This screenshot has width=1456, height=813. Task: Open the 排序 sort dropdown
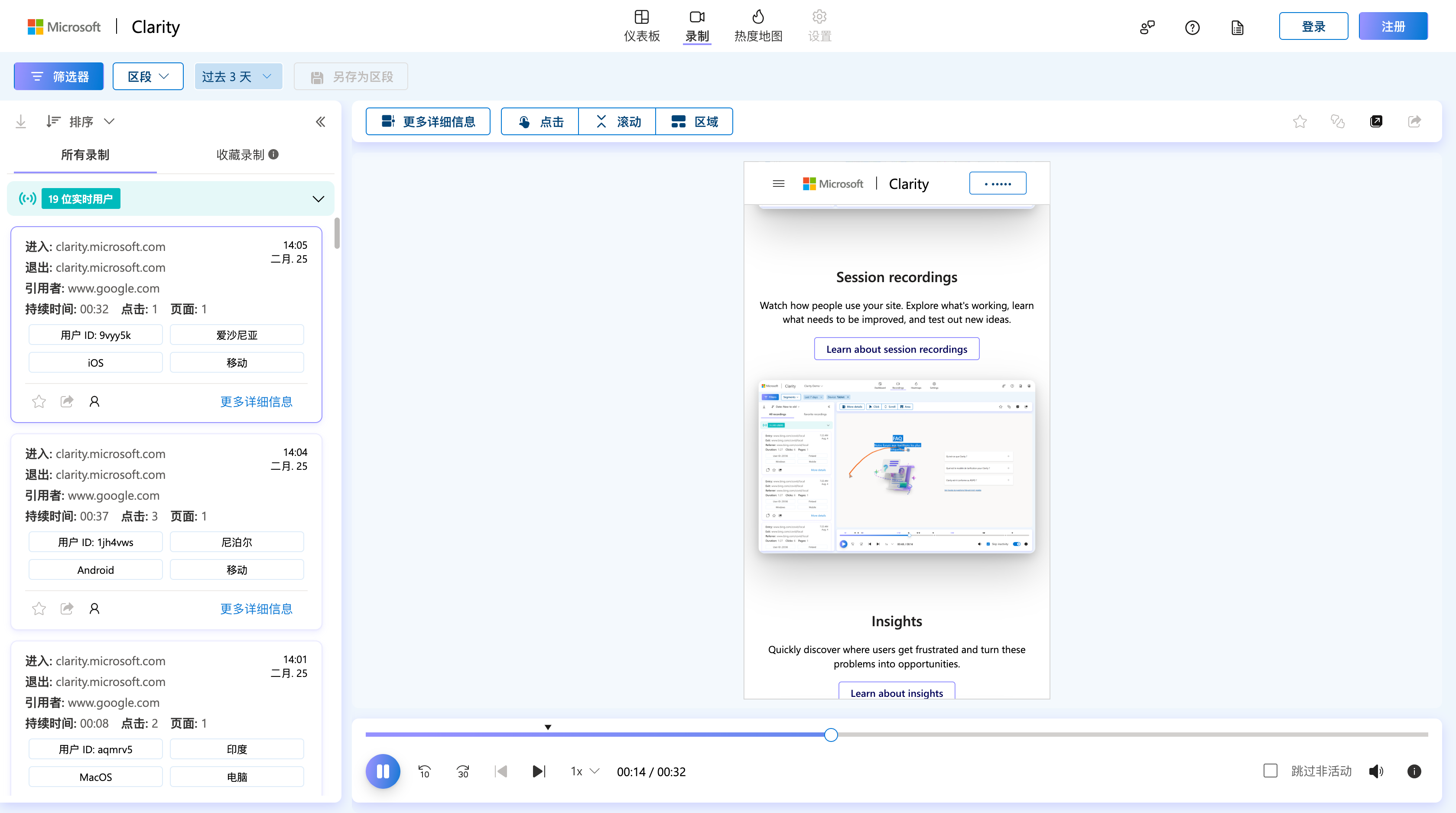click(80, 121)
